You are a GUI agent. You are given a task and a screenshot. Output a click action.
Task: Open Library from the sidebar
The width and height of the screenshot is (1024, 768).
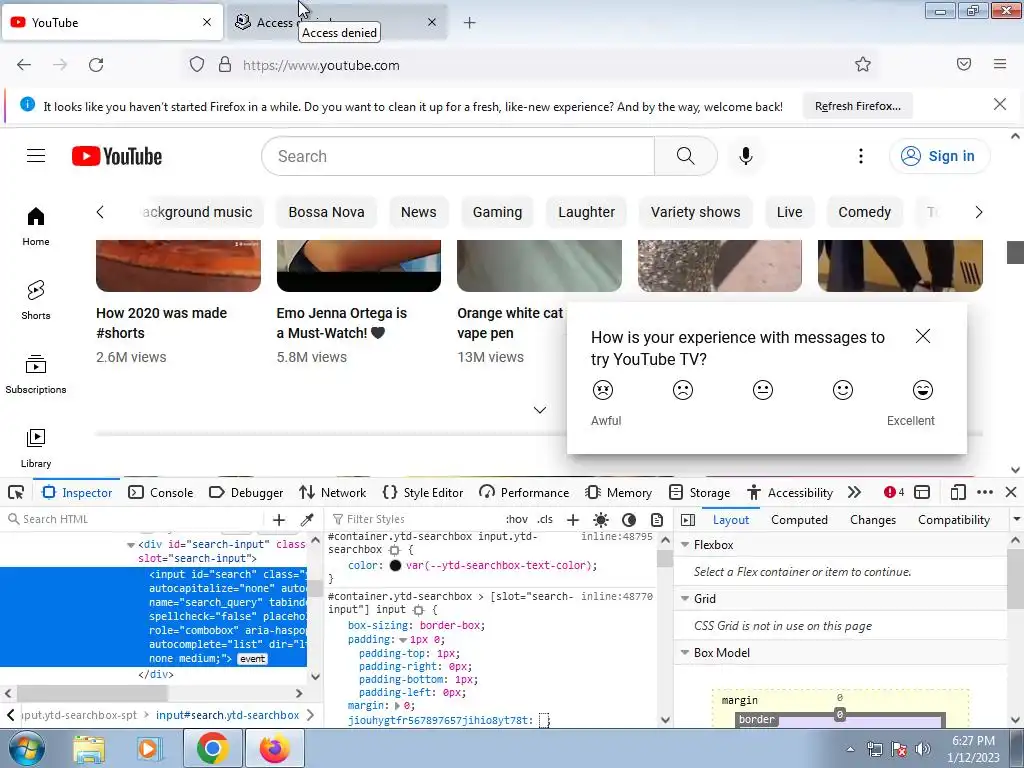36,448
